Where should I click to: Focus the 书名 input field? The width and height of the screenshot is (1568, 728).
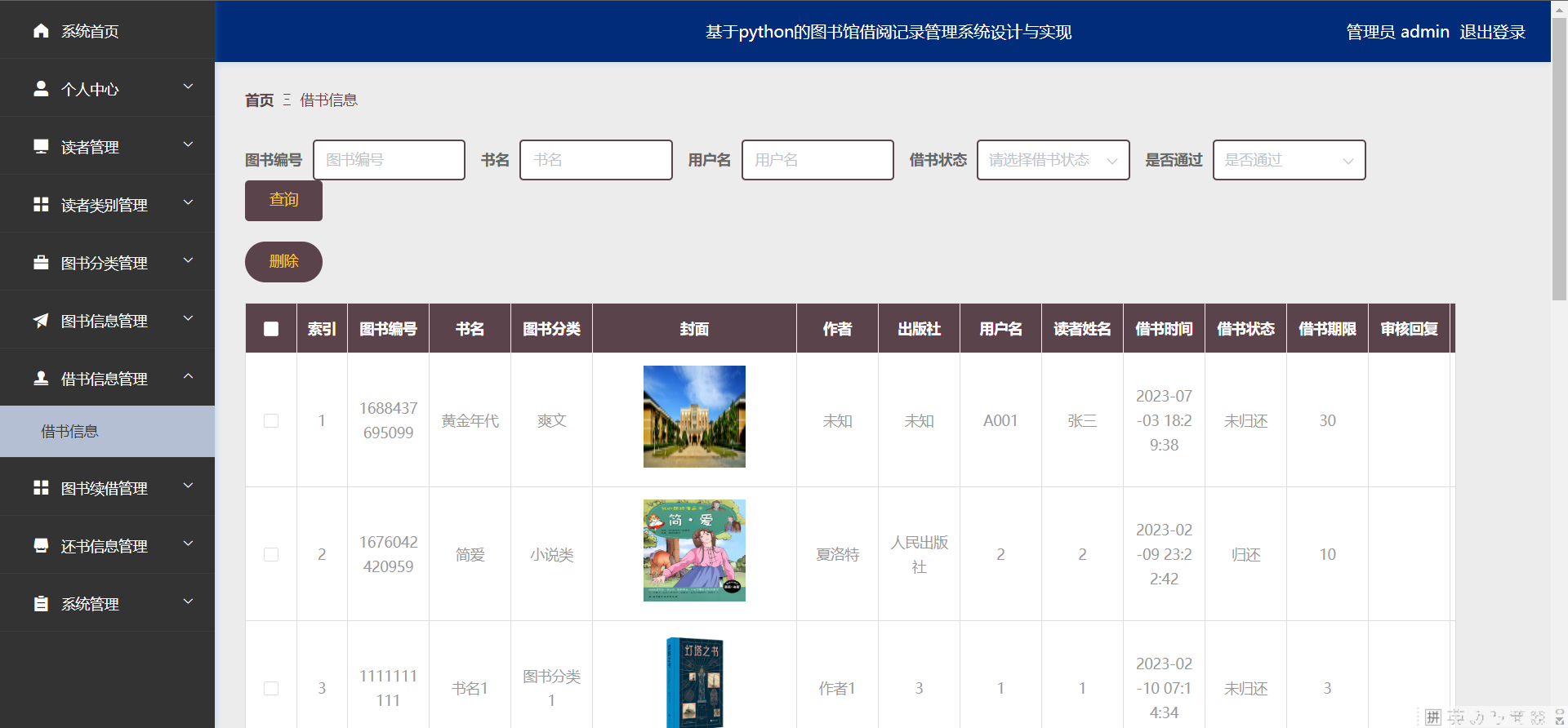pos(596,160)
